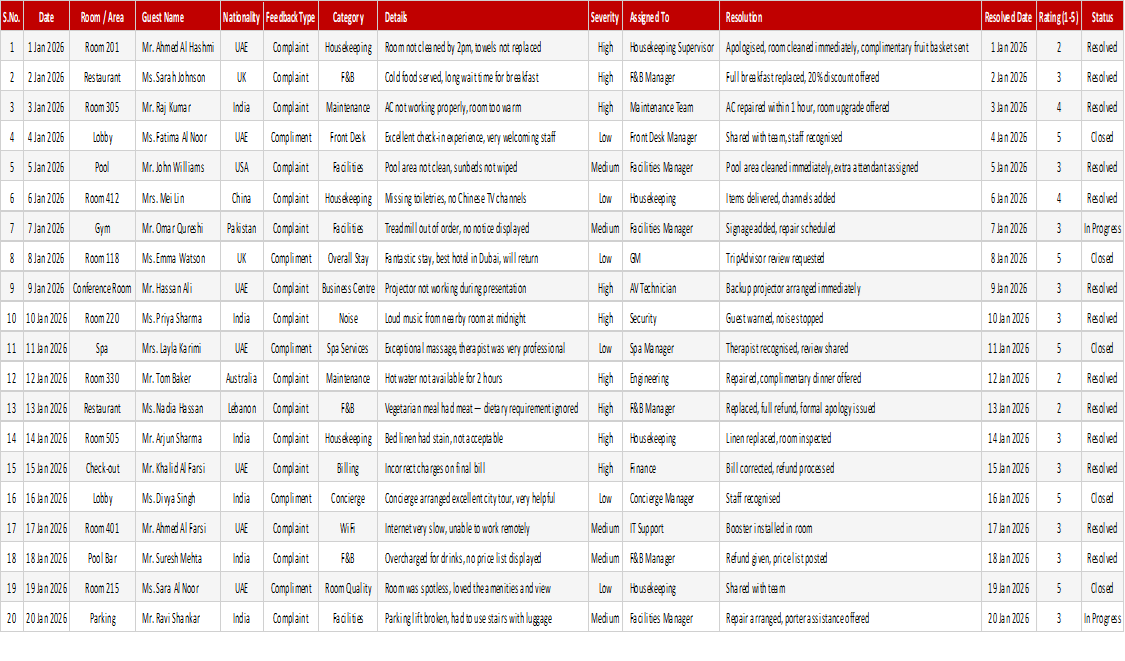1125x661 pixels.
Task: Select the 'Details' header cell
Action: click(483, 17)
